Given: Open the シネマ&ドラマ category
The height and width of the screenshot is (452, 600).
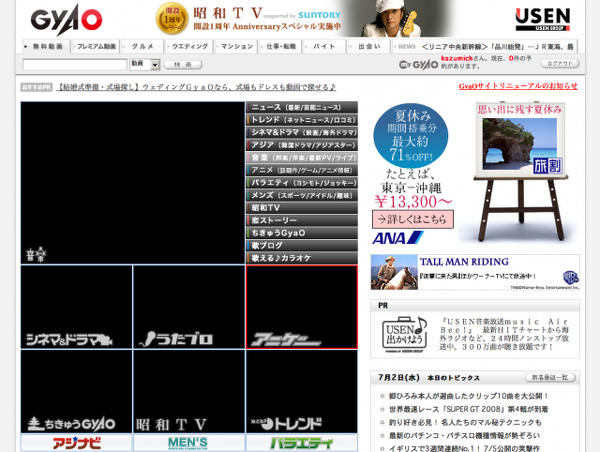Looking at the screenshot, I should 302,132.
